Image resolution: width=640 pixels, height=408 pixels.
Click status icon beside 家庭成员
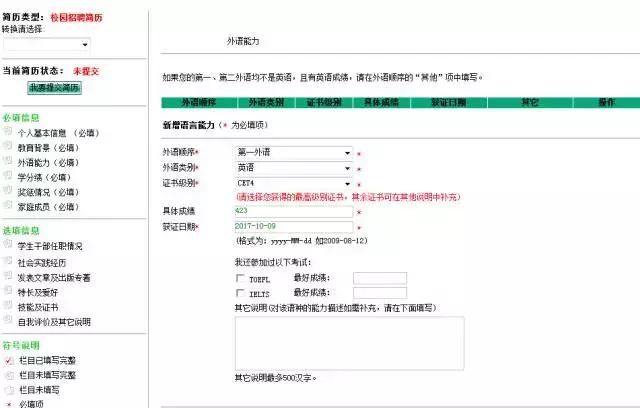click(x=7, y=205)
